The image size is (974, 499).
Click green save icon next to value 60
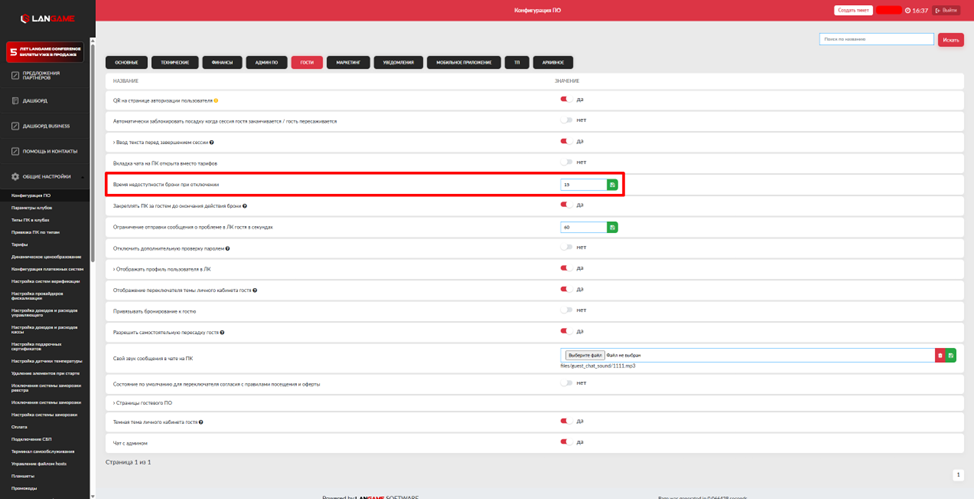click(x=612, y=227)
